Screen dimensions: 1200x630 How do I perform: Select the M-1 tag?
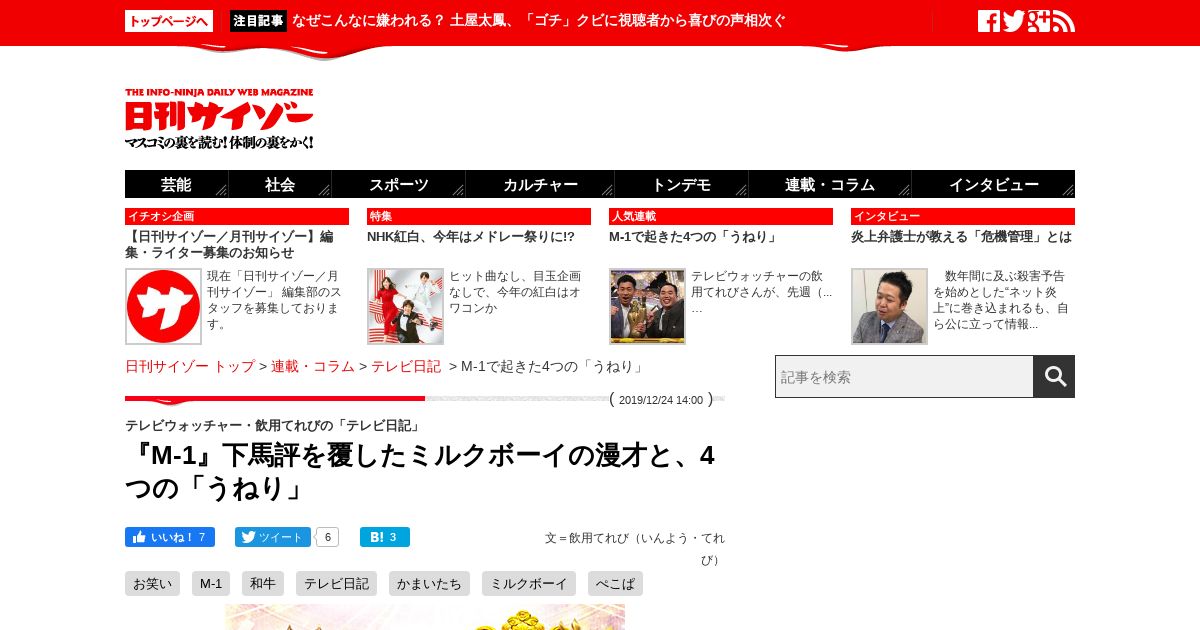click(x=211, y=584)
